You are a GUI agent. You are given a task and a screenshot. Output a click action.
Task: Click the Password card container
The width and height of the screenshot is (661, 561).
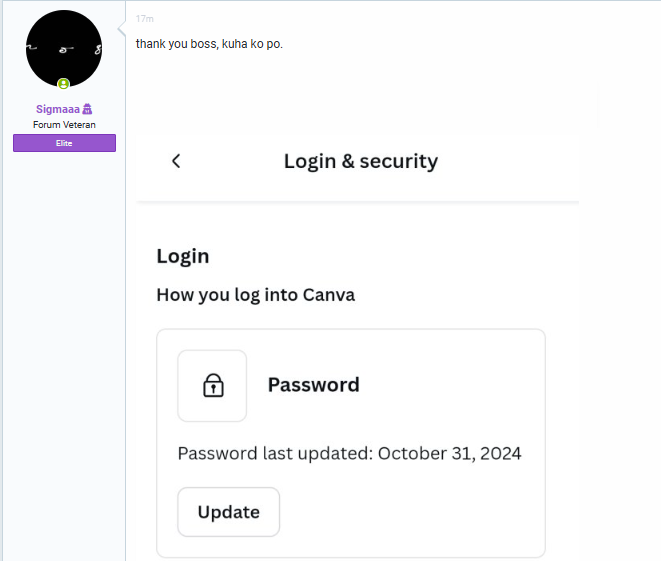point(351,443)
